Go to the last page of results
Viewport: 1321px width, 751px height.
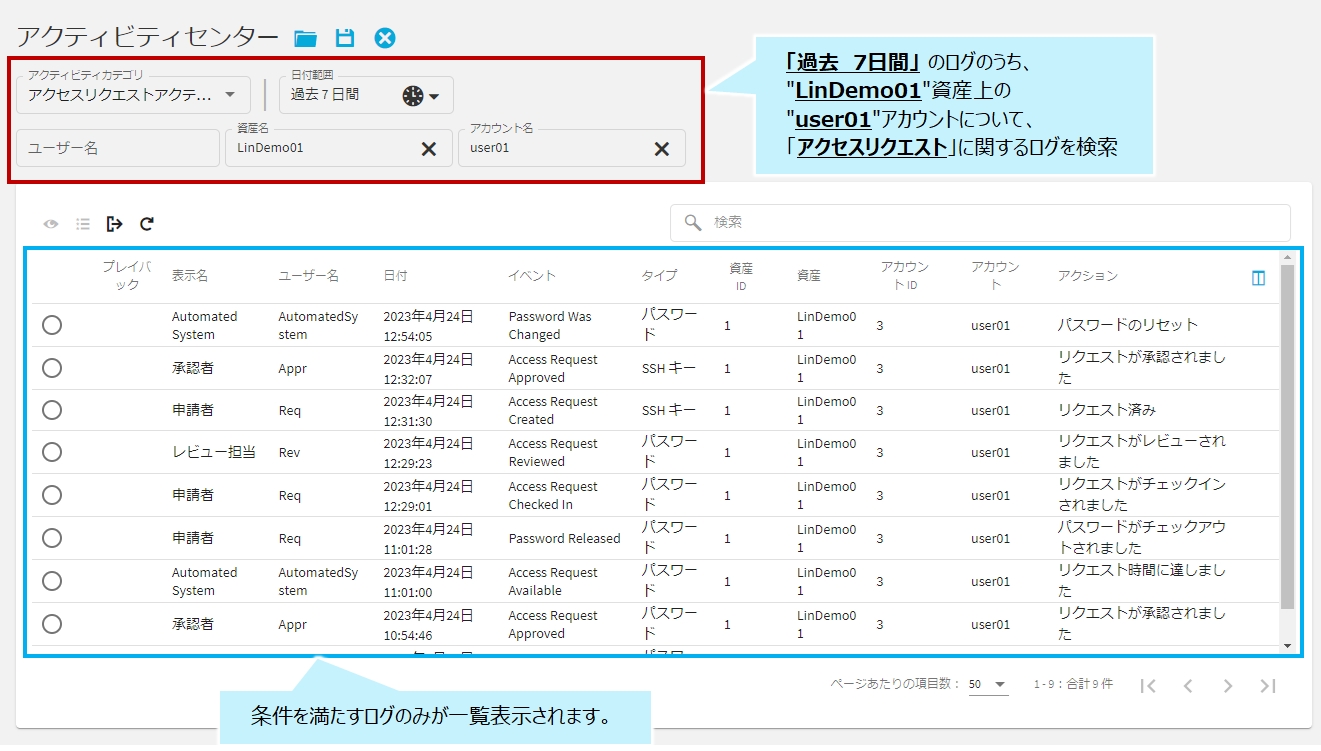tap(1268, 685)
